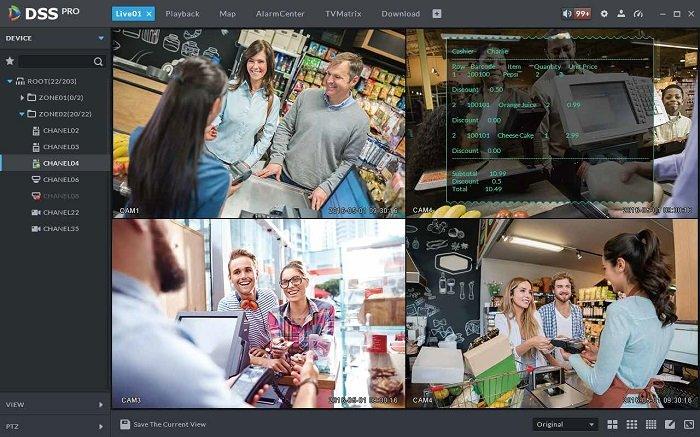Add a new tab with plus icon
700x437 pixels.
pos(436,14)
